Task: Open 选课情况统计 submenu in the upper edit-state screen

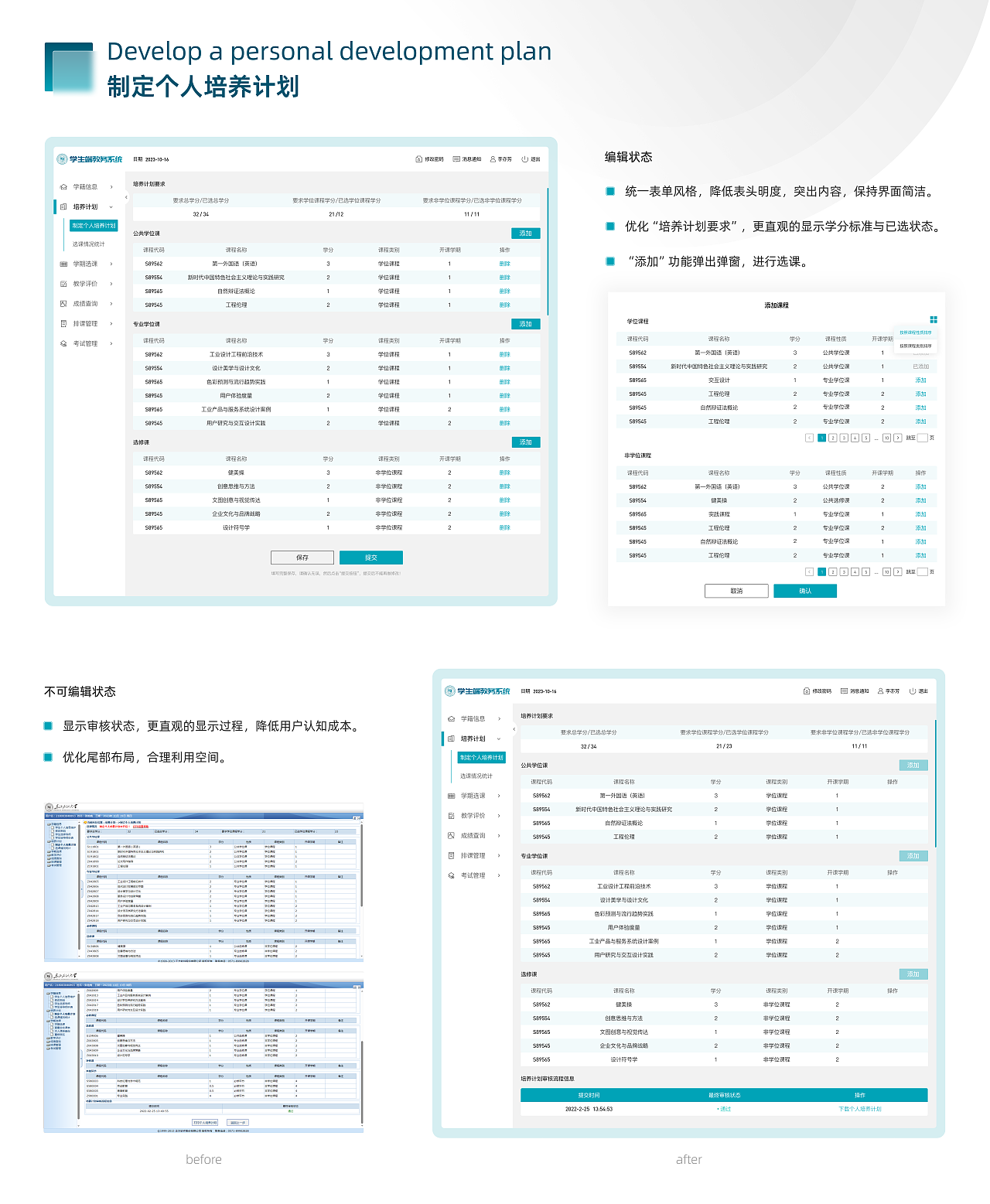Action: click(x=89, y=244)
